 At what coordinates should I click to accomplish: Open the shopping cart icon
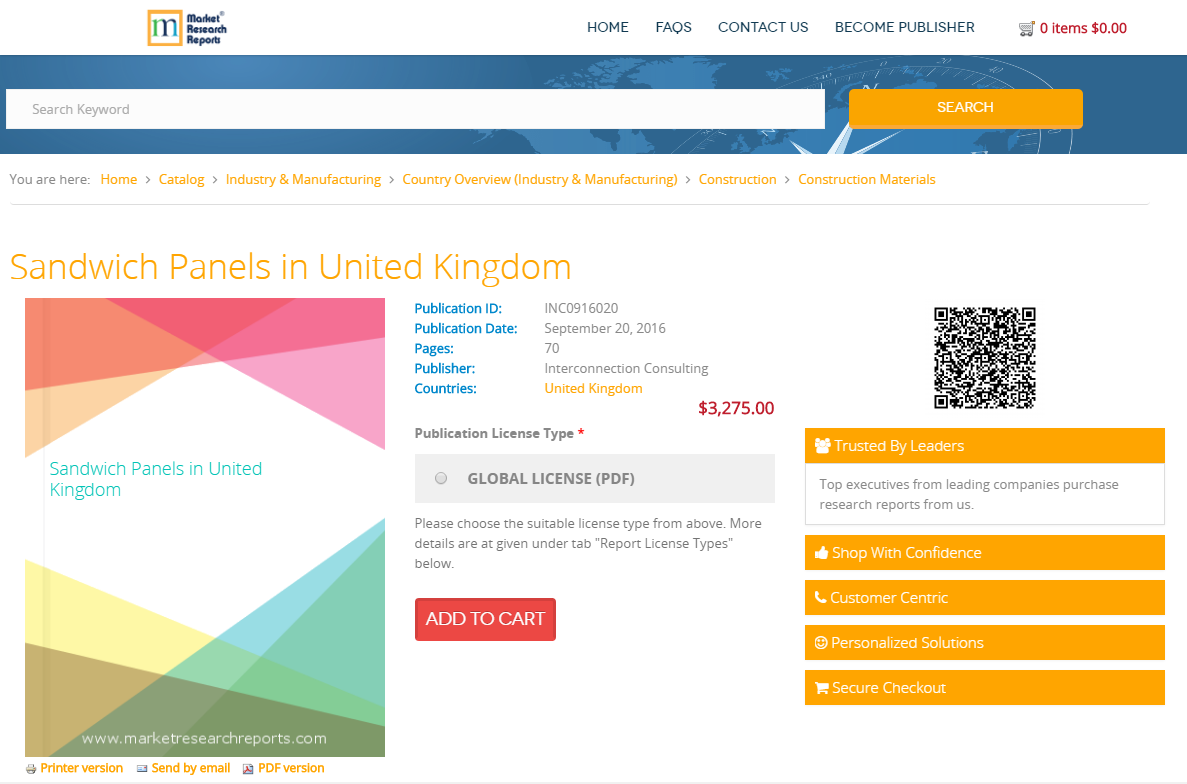click(1027, 29)
